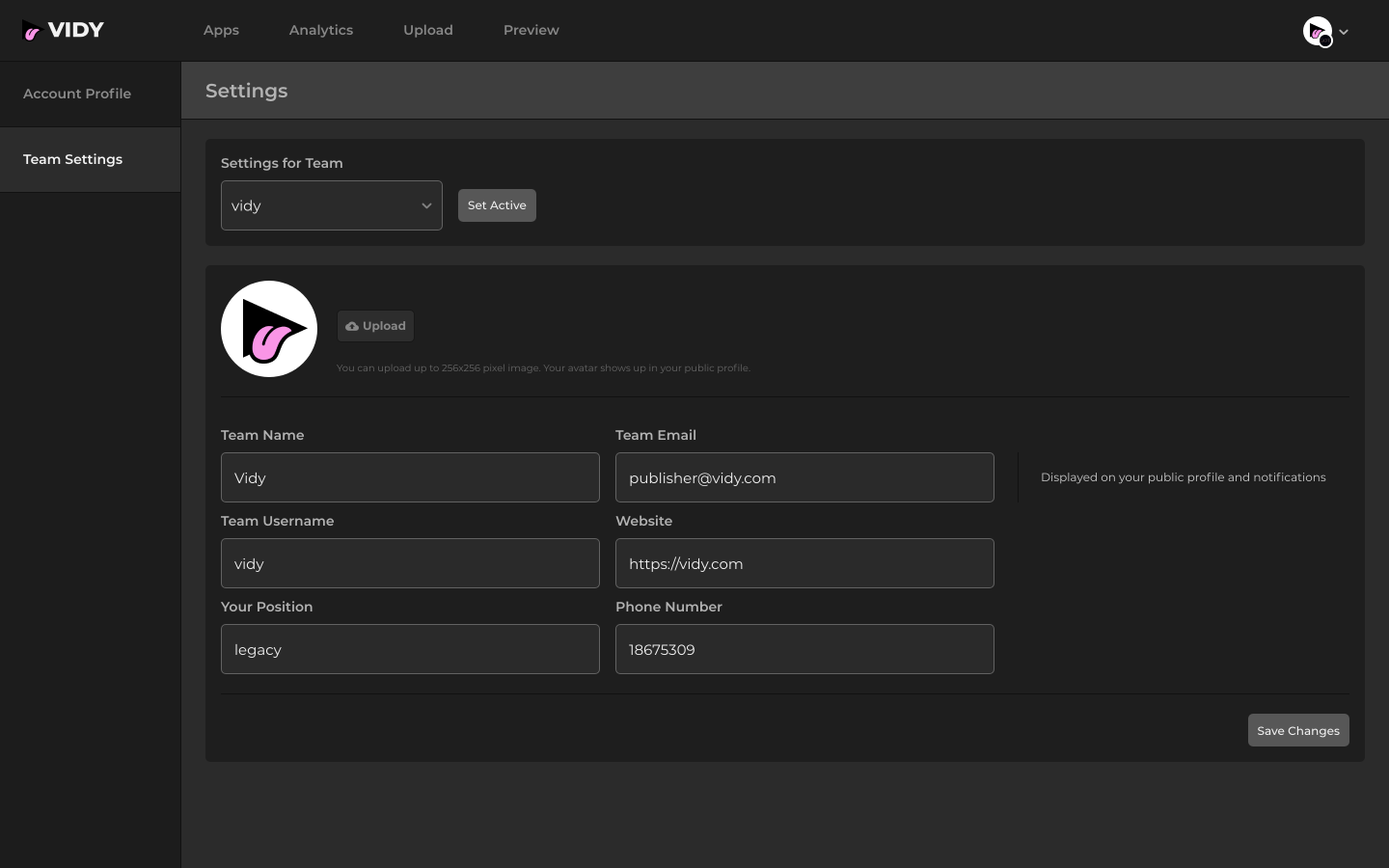Edit the Team Email field
The width and height of the screenshot is (1389, 868).
pyautogui.click(x=804, y=477)
